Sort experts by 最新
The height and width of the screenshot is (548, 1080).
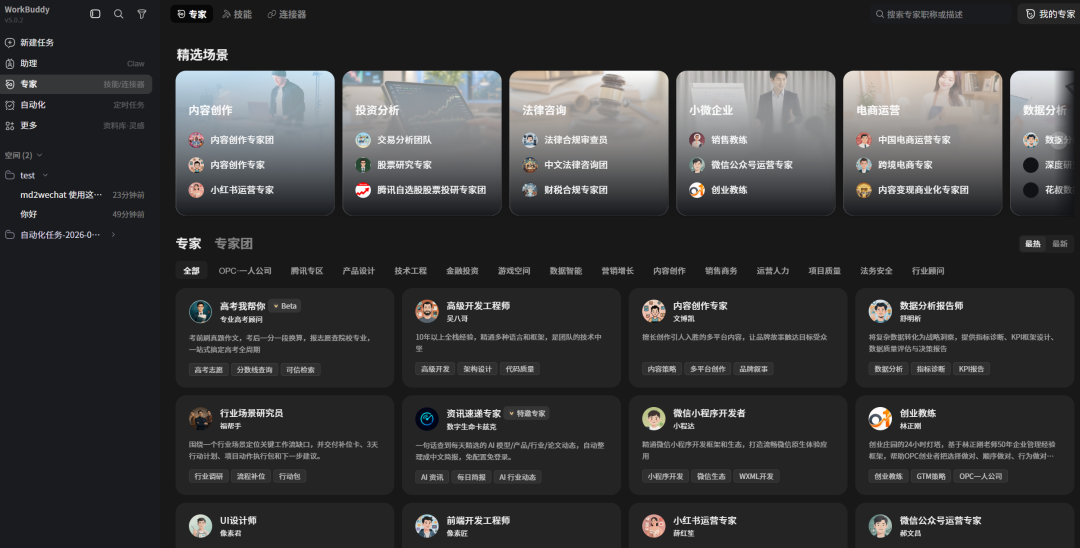pos(1059,244)
